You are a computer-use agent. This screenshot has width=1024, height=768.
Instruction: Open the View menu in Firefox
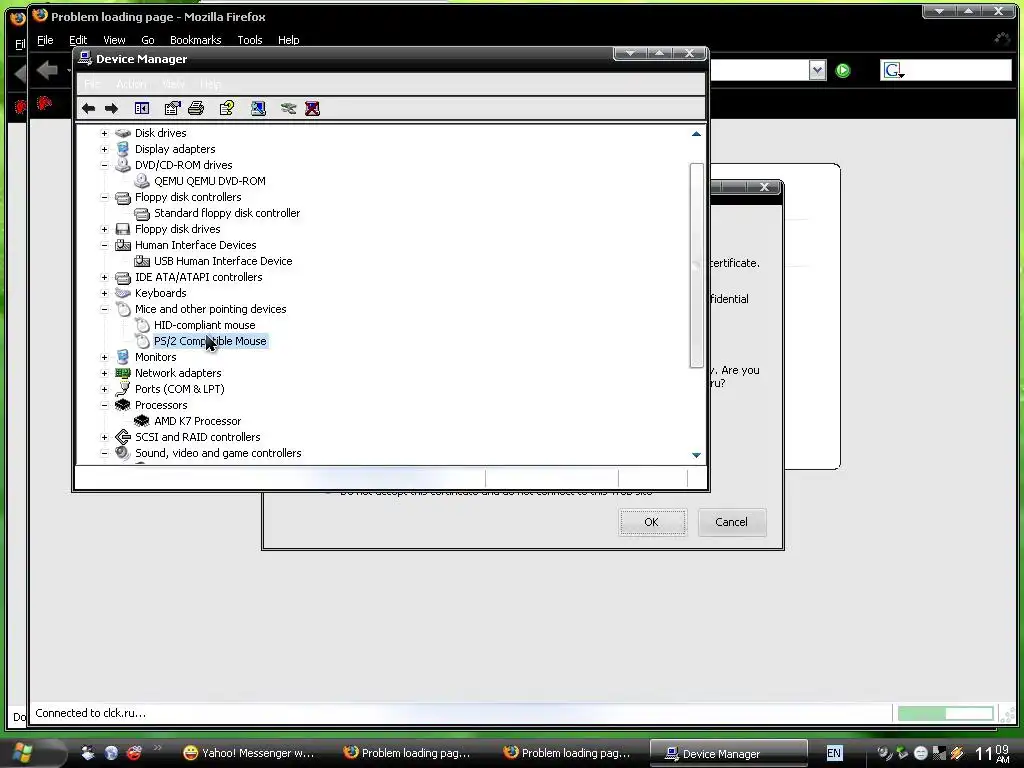pyautogui.click(x=114, y=40)
